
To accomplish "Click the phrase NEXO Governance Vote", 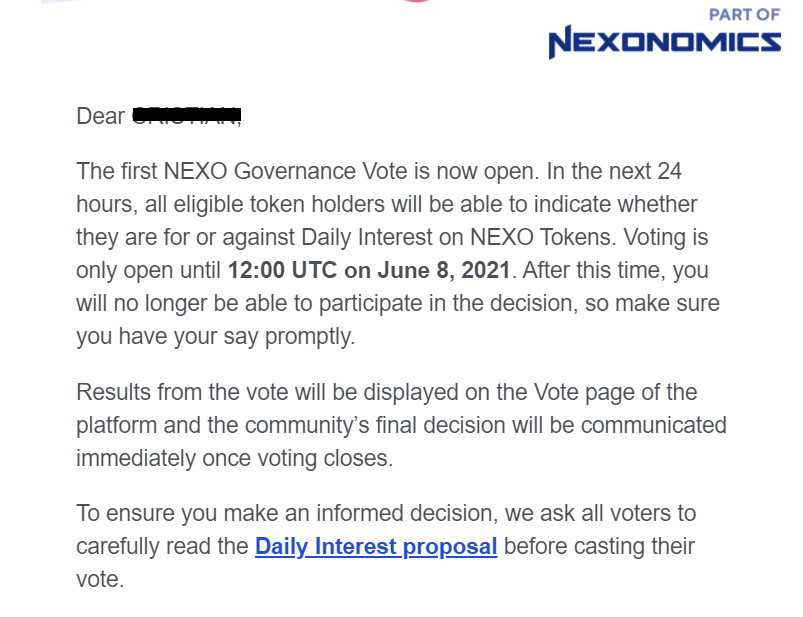I will click(x=287, y=171).
